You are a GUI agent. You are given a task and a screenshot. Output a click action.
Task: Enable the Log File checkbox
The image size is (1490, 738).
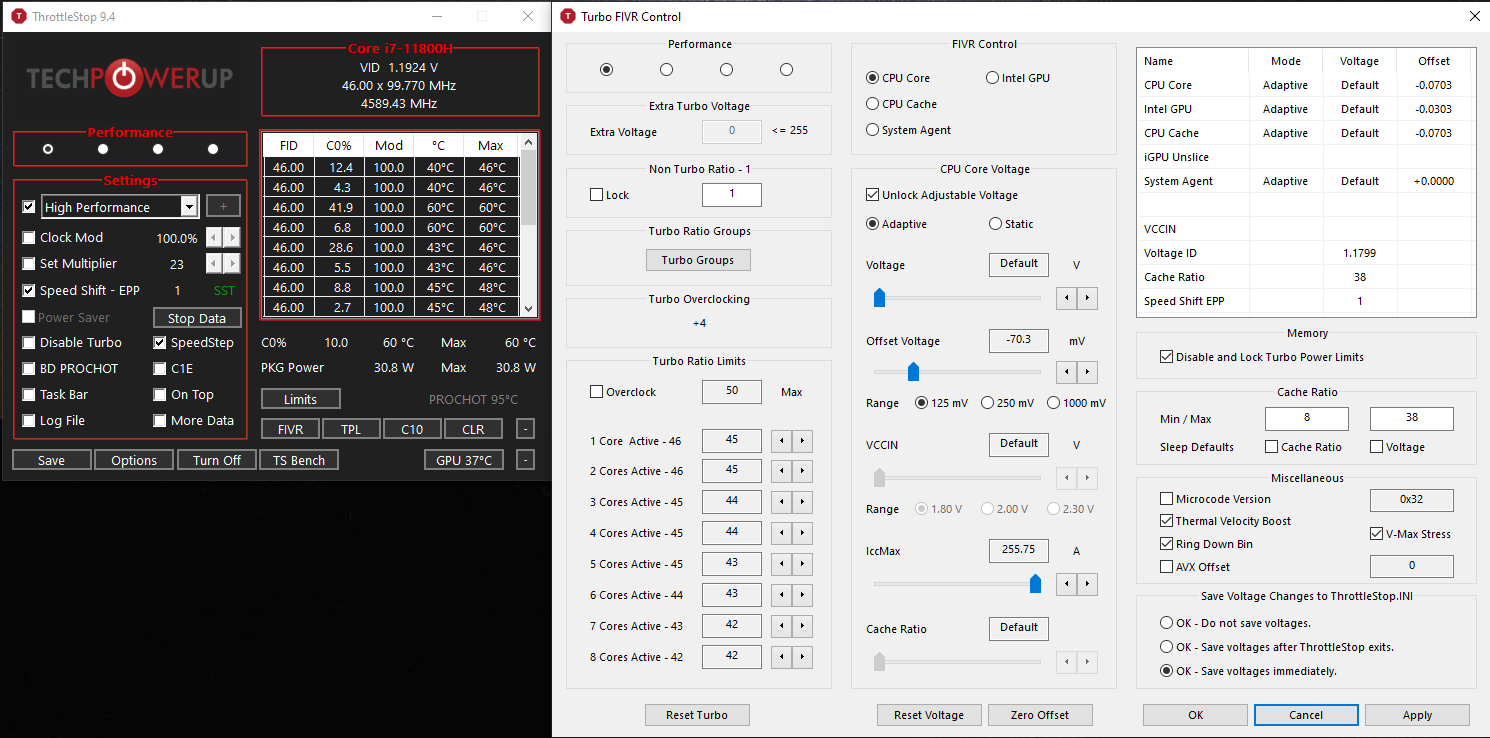[x=29, y=421]
